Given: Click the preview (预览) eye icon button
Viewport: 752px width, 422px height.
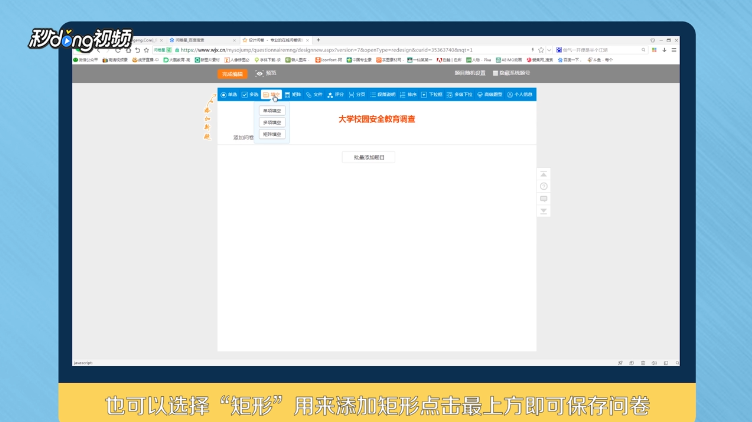Looking at the screenshot, I should point(265,73).
